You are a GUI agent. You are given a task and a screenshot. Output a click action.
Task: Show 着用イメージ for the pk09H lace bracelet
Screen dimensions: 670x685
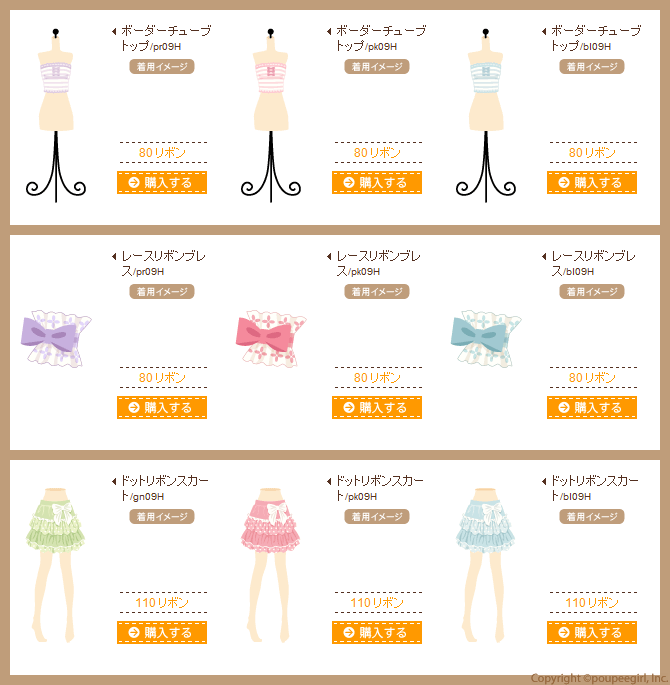376,291
